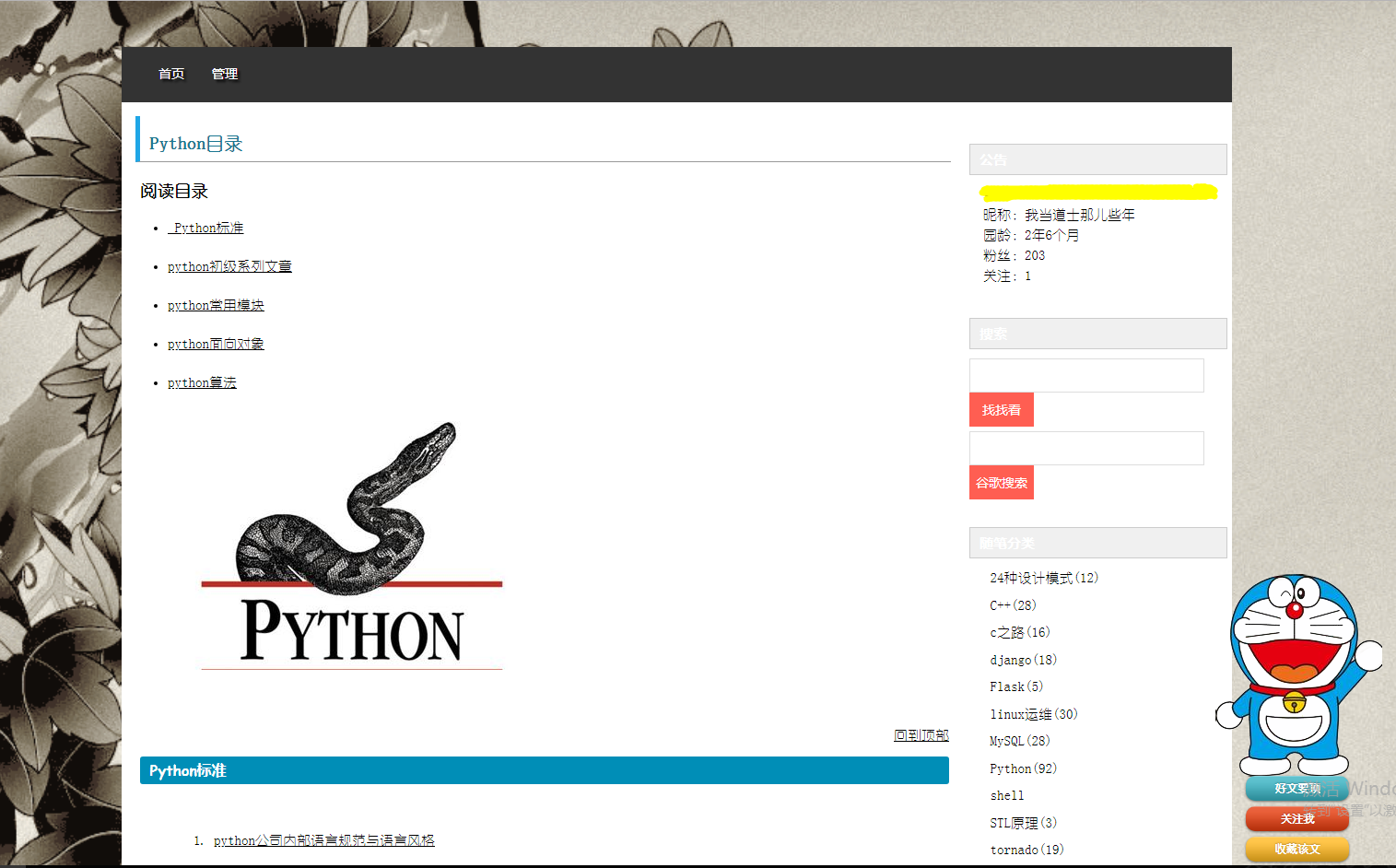Open the 我当道士那儿些年 nickname link
This screenshot has width=1396, height=868.
tap(1080, 215)
